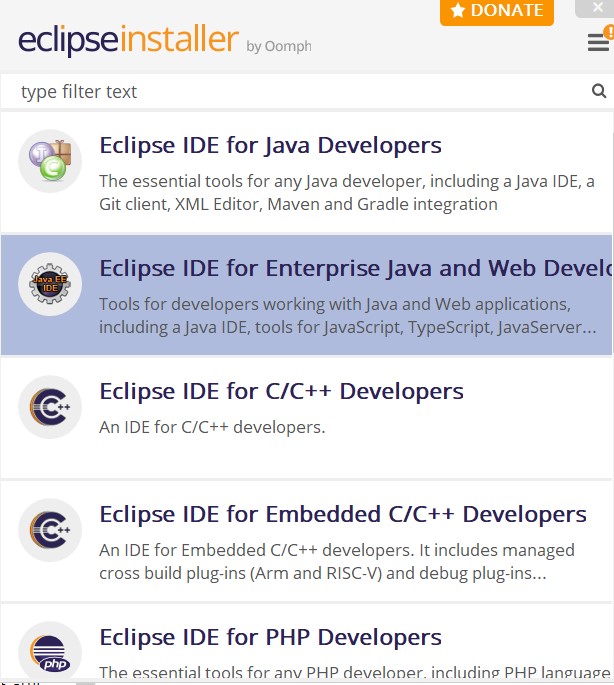Close the installer window
This screenshot has height=685, width=614.
click(x=597, y=7)
